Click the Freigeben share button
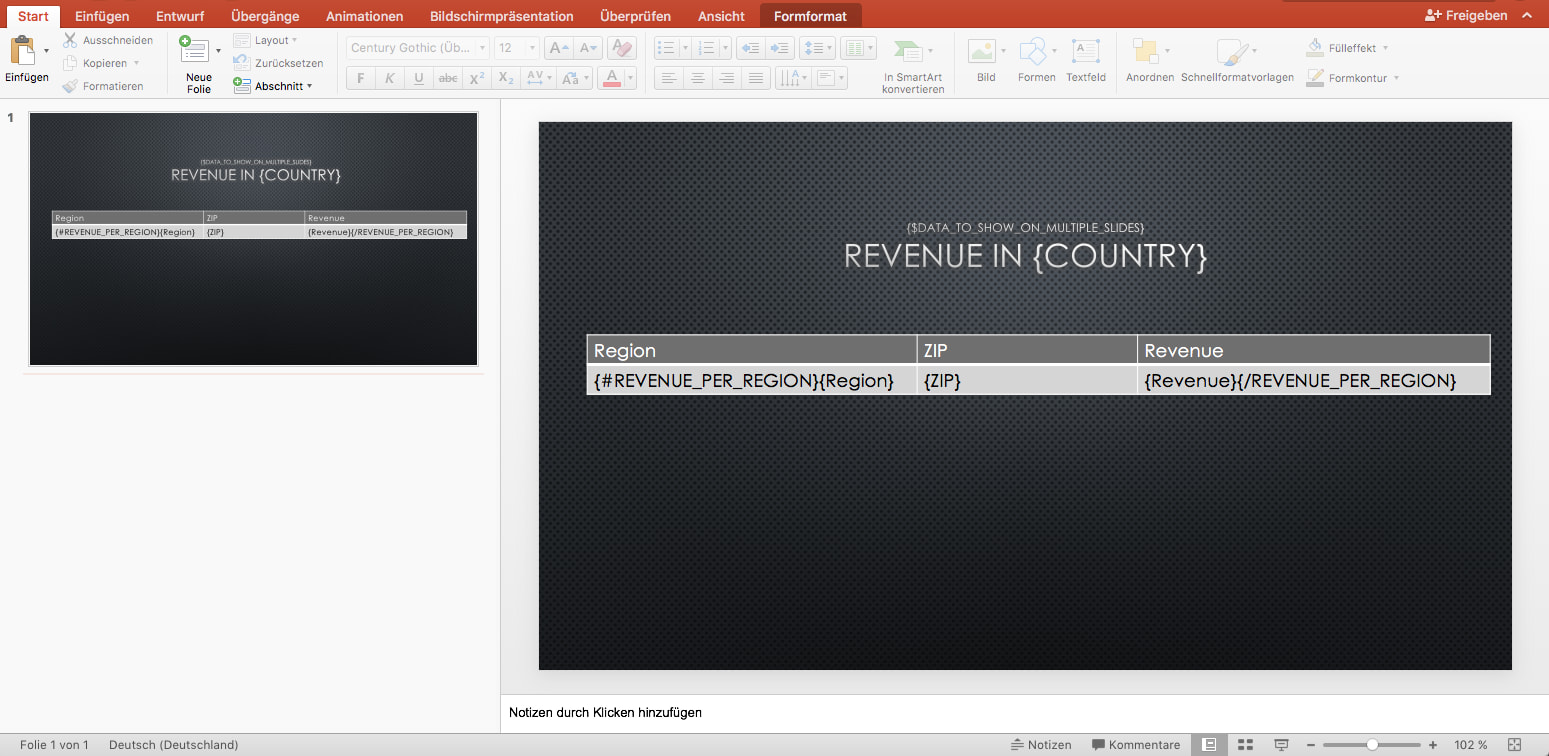Screen dimensions: 1549x756 1466,15
